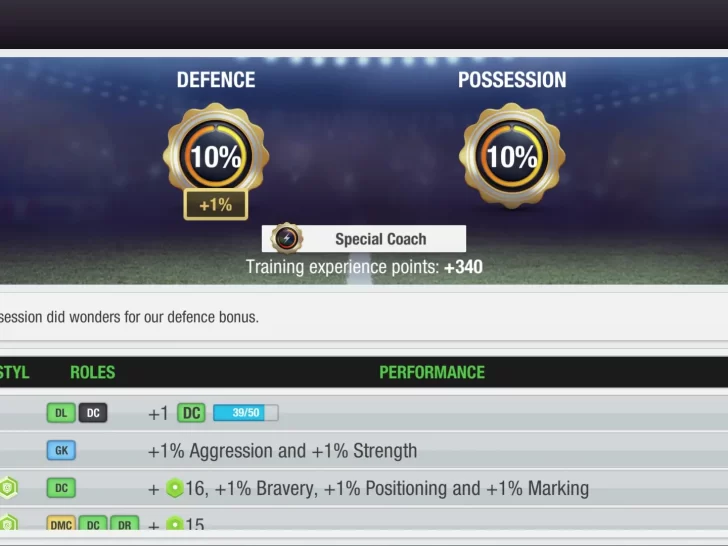Click the Bravery, Positioning and Marking row
The image size is (728, 546).
pos(364,488)
